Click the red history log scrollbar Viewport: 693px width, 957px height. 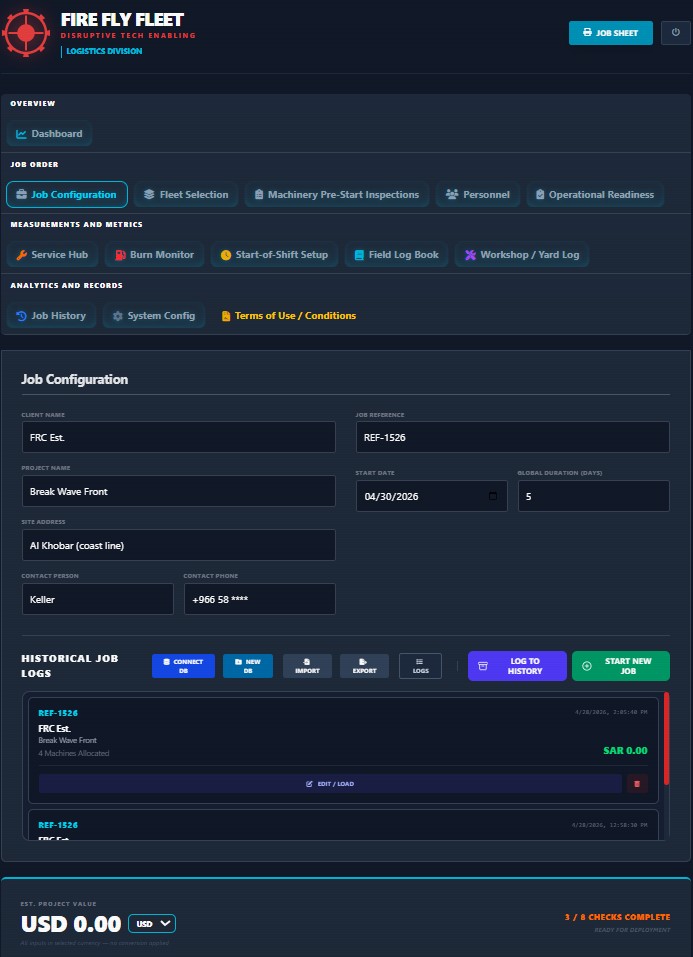click(666, 739)
